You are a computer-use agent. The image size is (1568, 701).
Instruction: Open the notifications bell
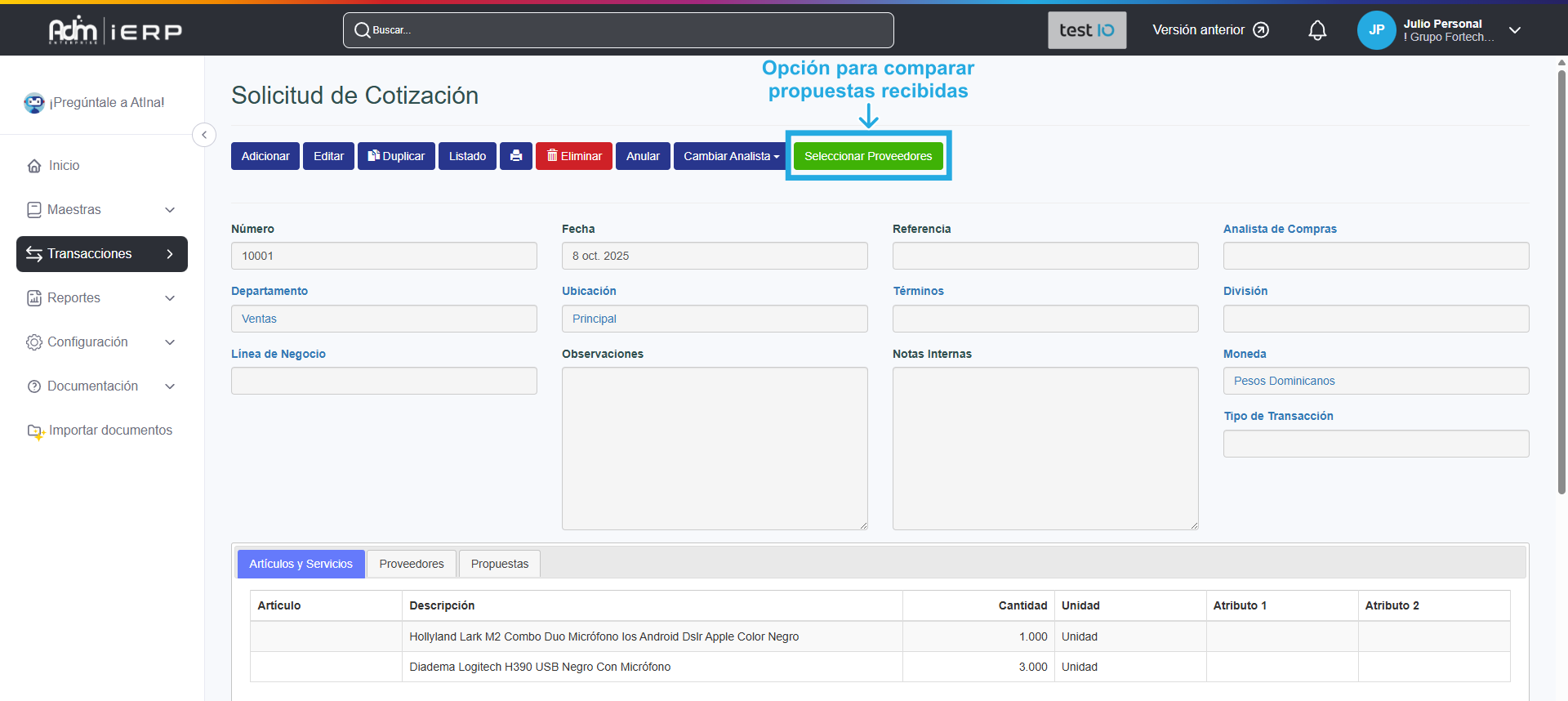click(1317, 30)
